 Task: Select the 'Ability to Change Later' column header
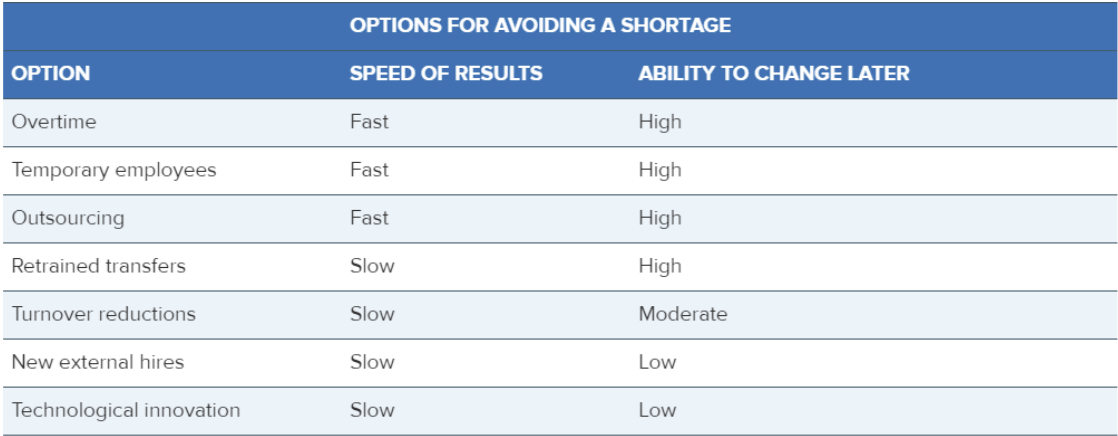point(774,74)
